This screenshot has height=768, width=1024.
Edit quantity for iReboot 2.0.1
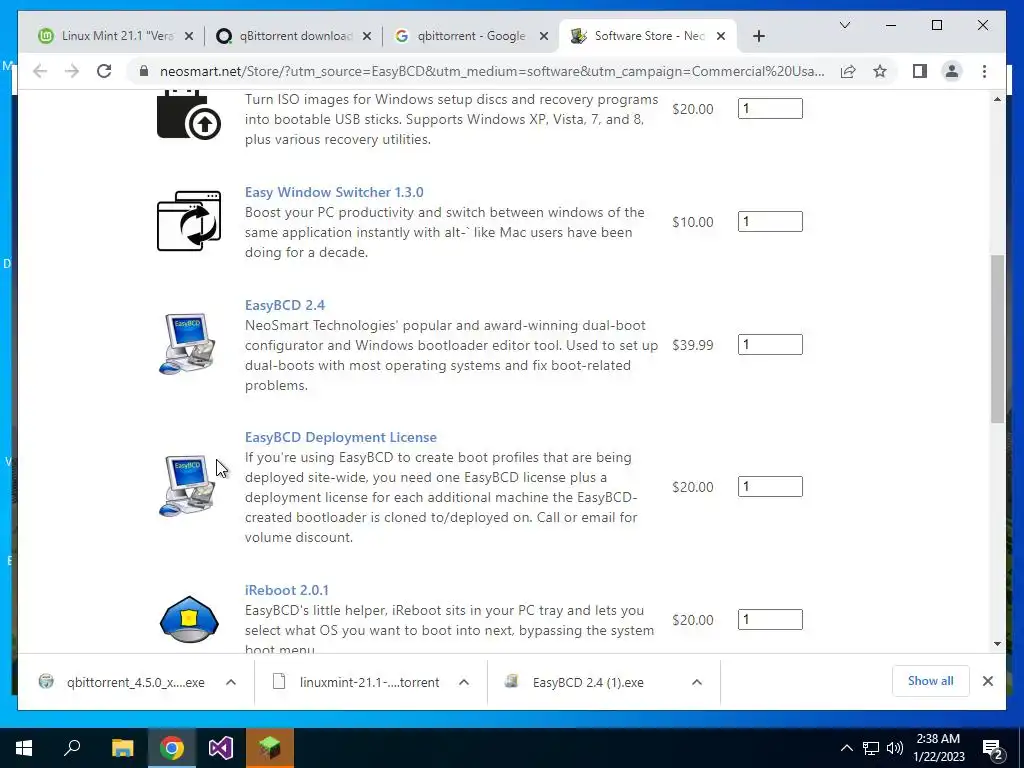click(770, 619)
